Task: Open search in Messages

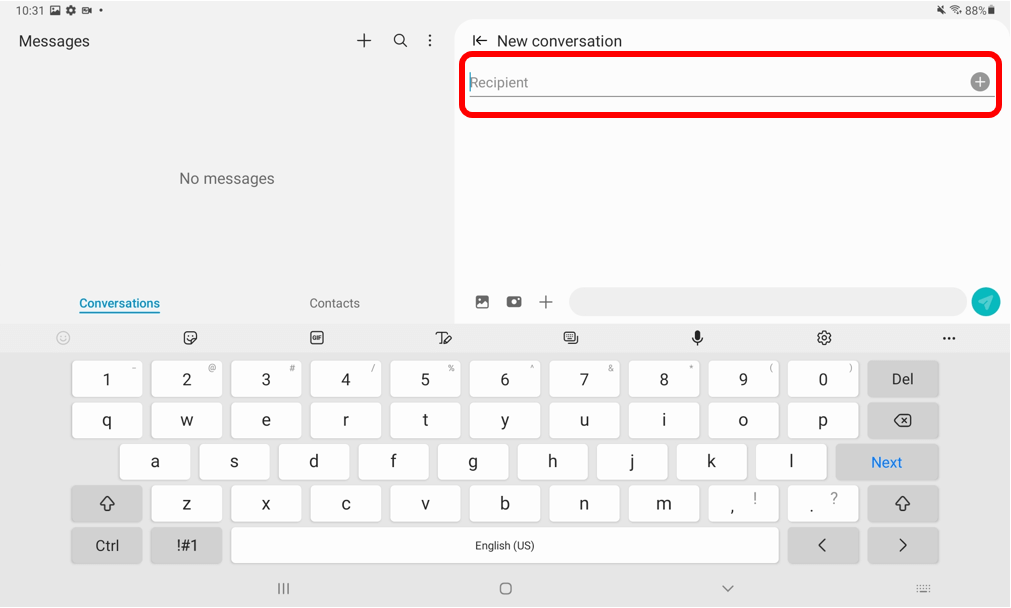Action: tap(400, 41)
